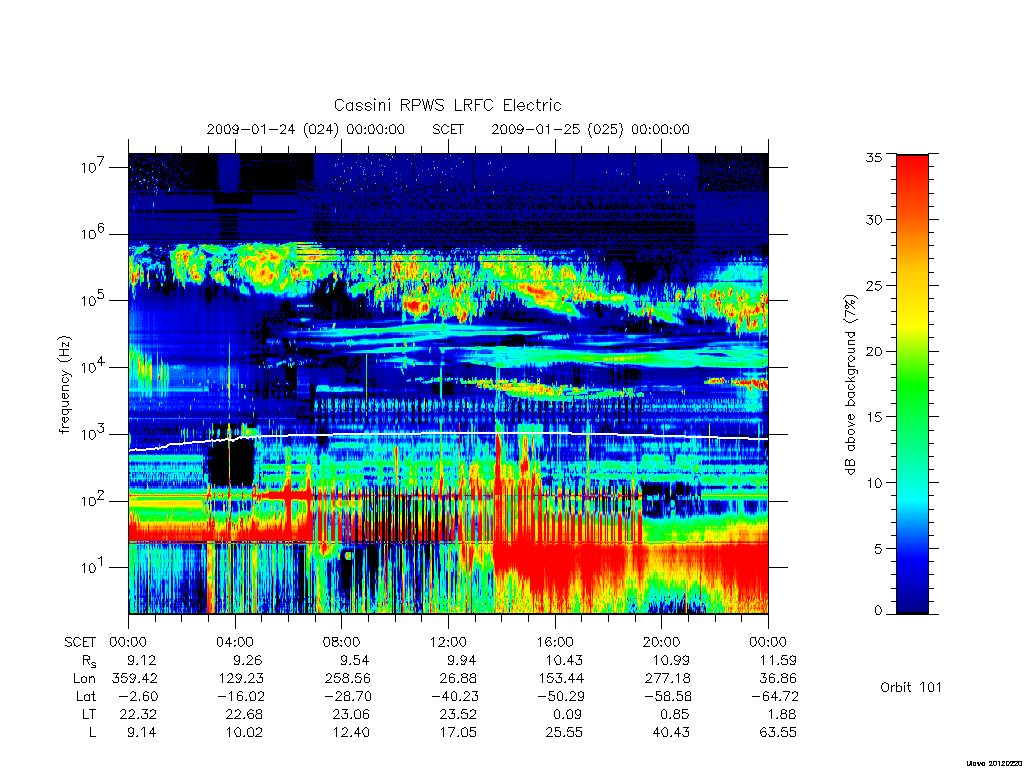The image size is (1024, 768).
Task: Click the color bar tick label '30'
Action: pos(874,220)
